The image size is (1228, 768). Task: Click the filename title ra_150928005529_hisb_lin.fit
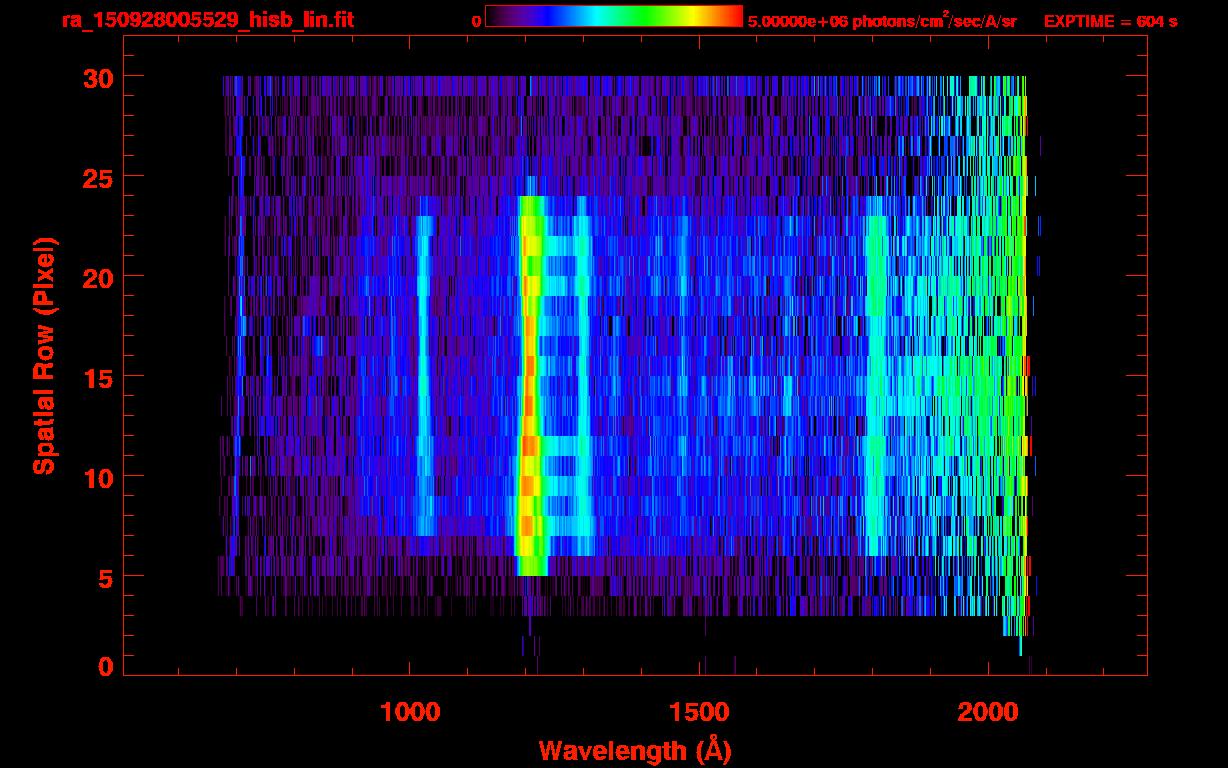(x=207, y=20)
